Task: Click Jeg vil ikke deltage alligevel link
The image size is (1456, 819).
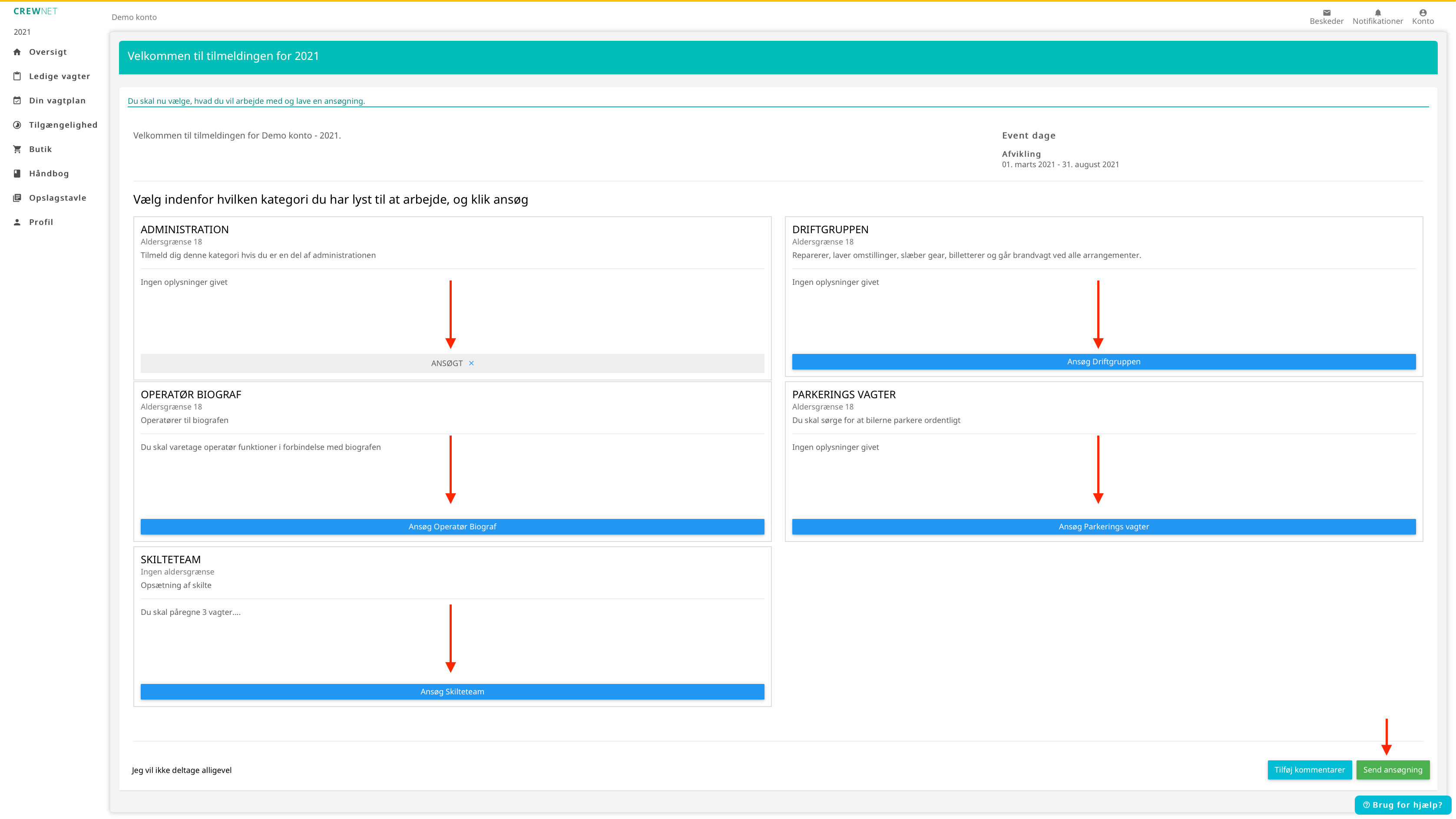Action: [182, 770]
